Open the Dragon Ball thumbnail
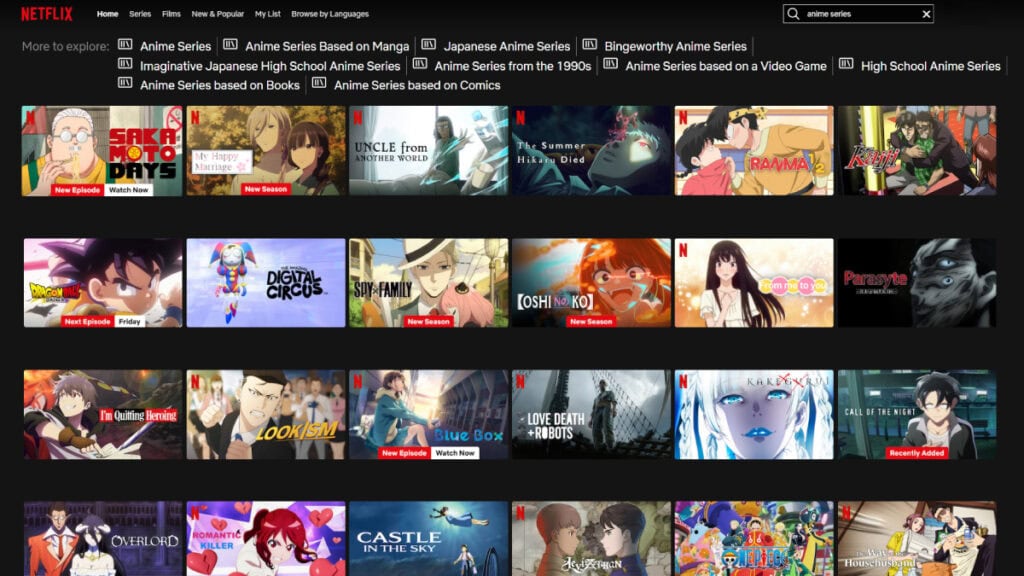The width and height of the screenshot is (1024, 576). (103, 283)
